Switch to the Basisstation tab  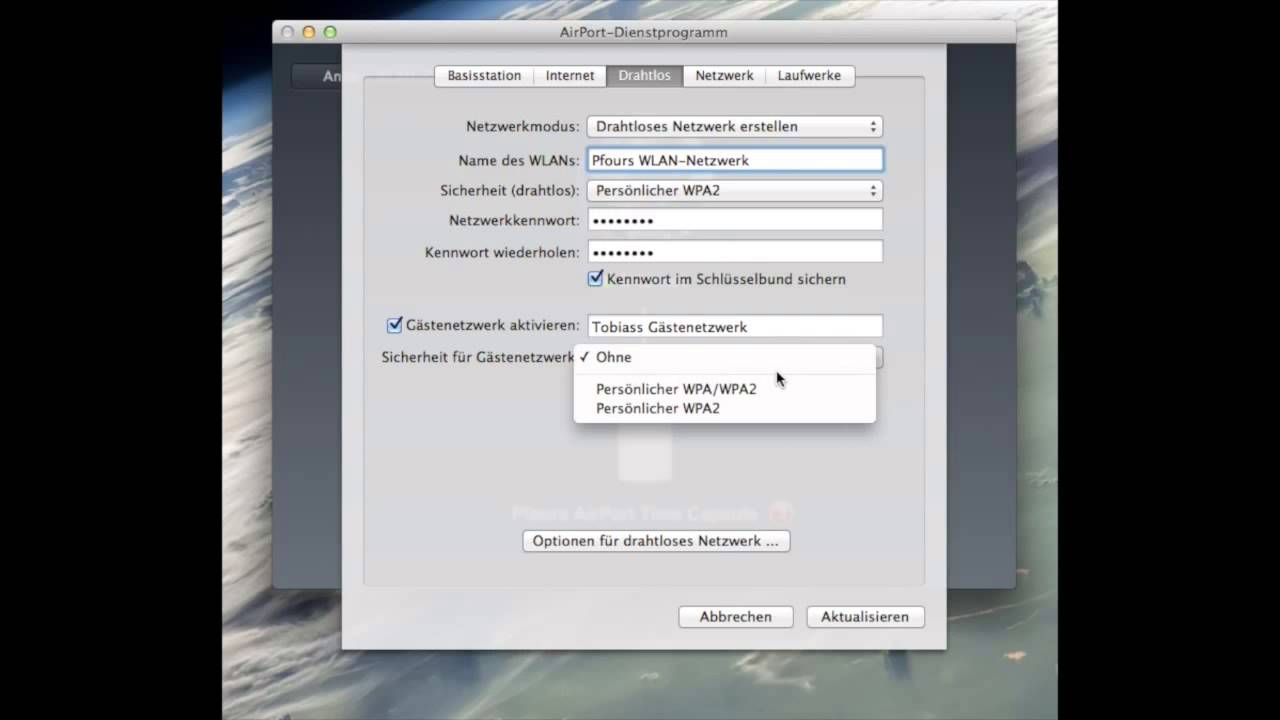pos(484,76)
